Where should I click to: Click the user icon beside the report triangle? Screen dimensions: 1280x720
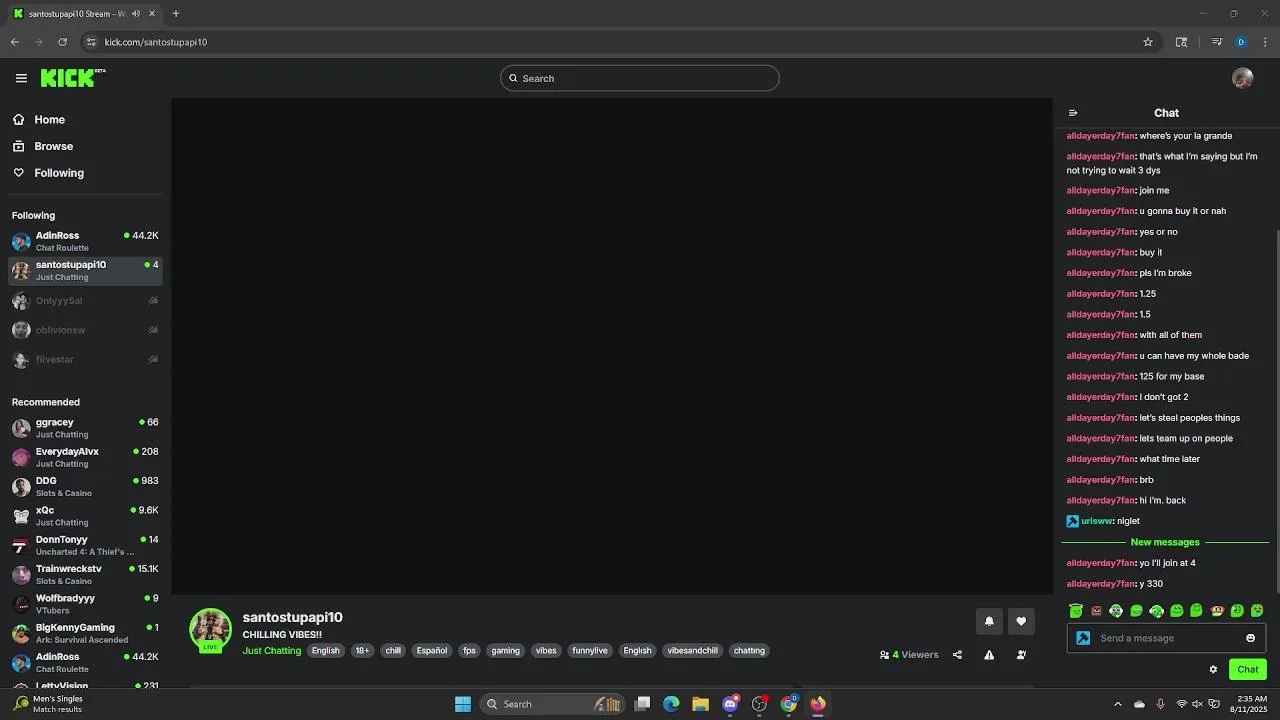pyautogui.click(x=1021, y=655)
